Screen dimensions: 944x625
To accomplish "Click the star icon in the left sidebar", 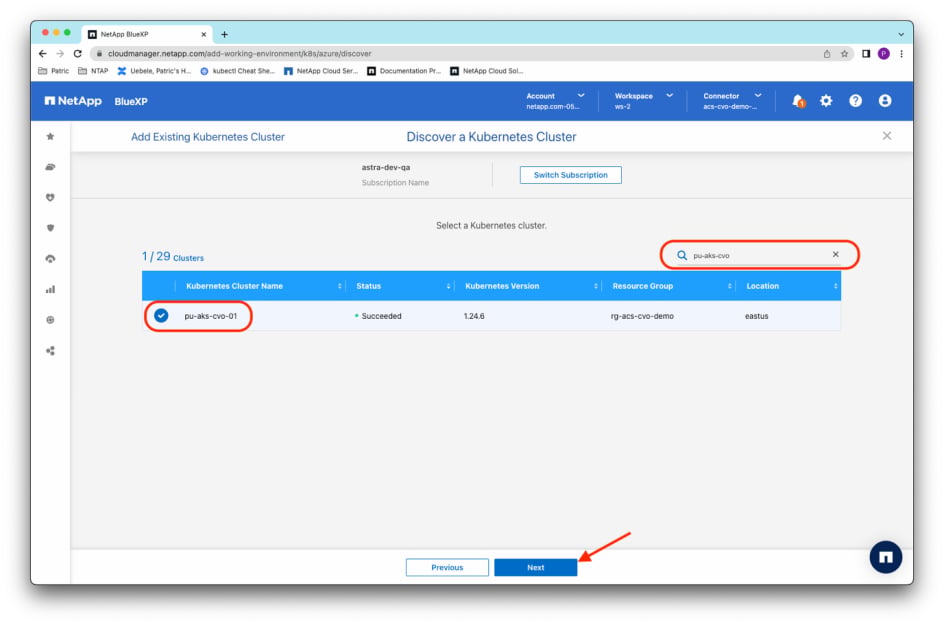I will [51, 137].
